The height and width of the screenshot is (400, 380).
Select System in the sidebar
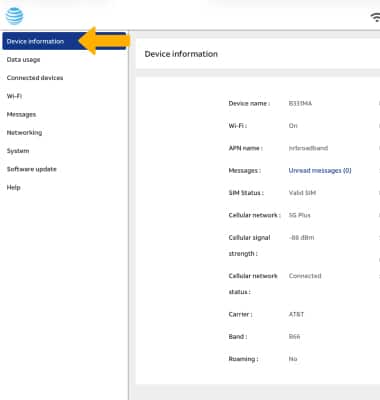pos(18,151)
